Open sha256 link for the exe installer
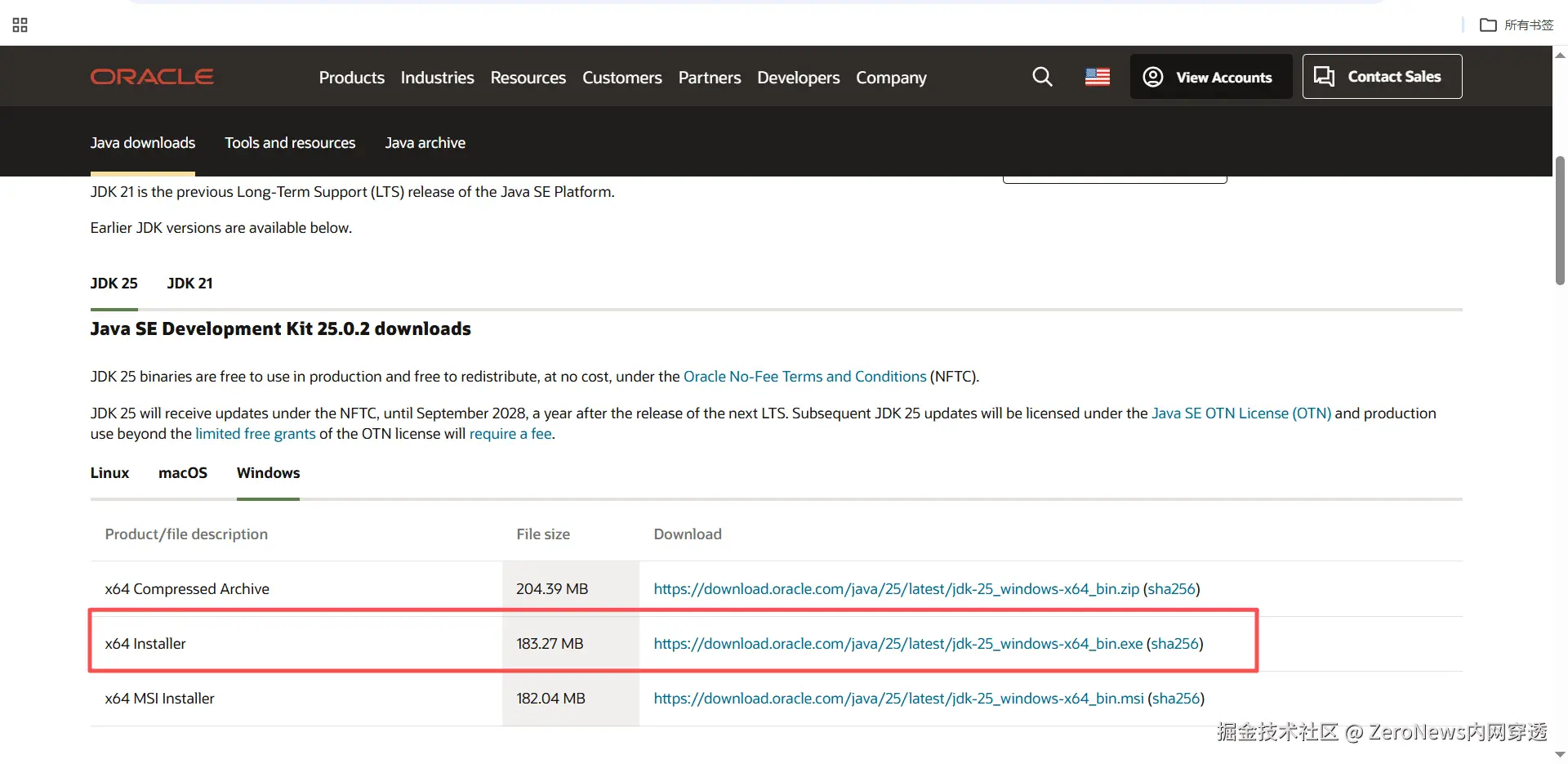The image size is (1568, 764). click(x=1175, y=644)
